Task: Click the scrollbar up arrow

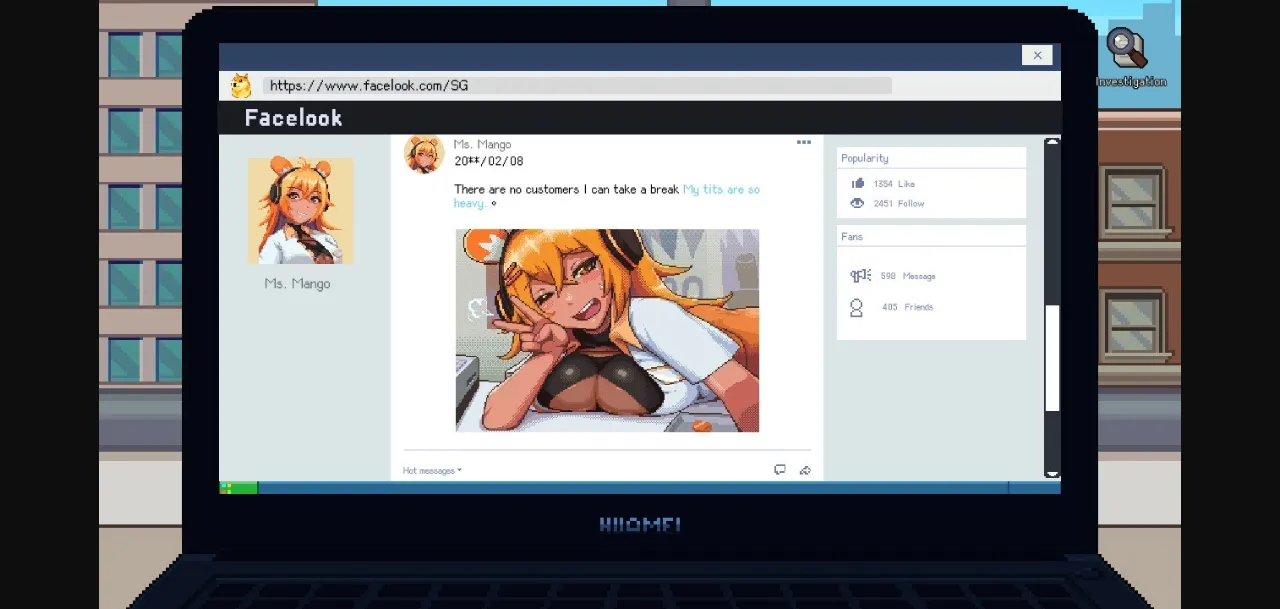Action: tap(1052, 142)
